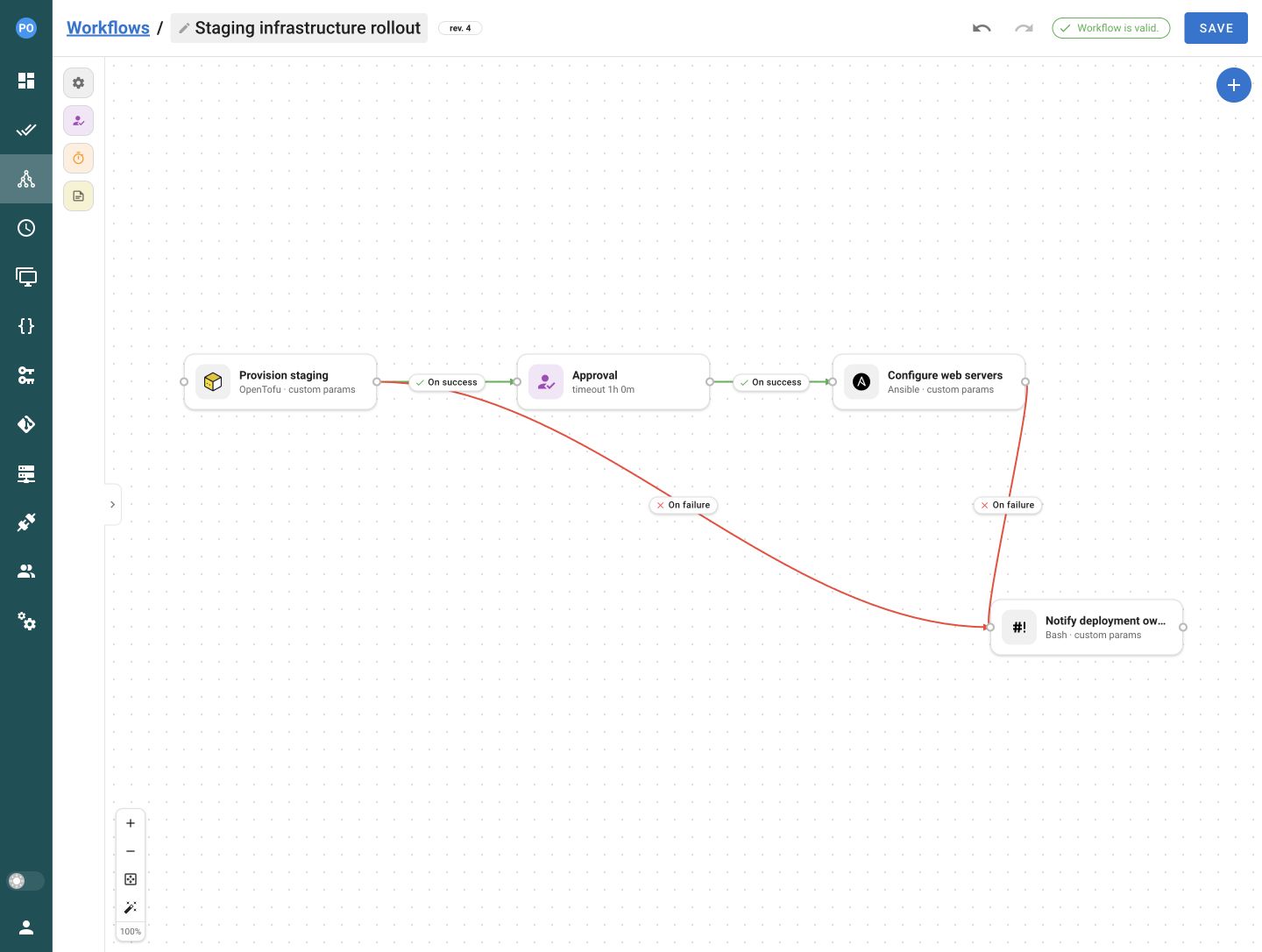Click On success label after Provision staging

(x=446, y=382)
